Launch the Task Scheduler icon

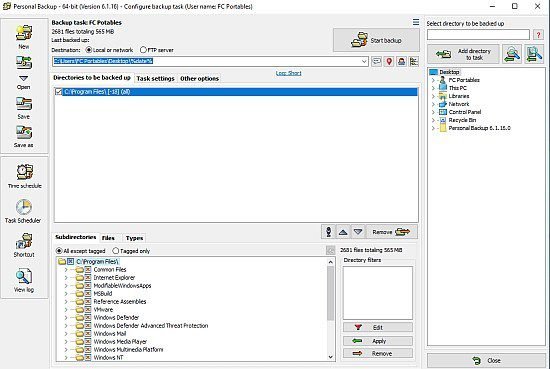tap(24, 207)
